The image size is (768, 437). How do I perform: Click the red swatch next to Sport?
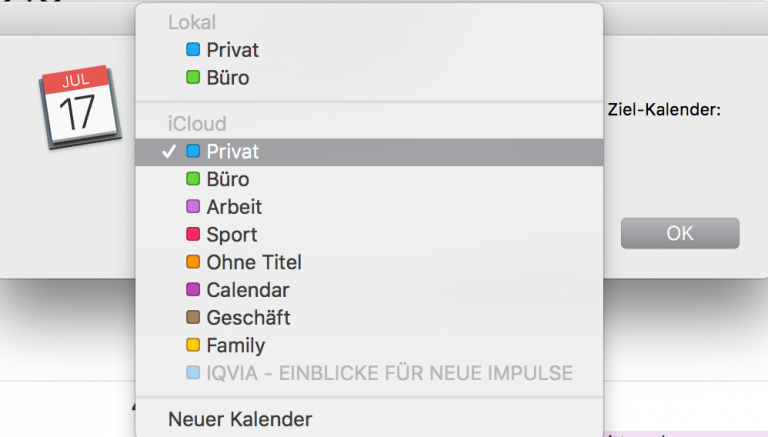coord(193,235)
